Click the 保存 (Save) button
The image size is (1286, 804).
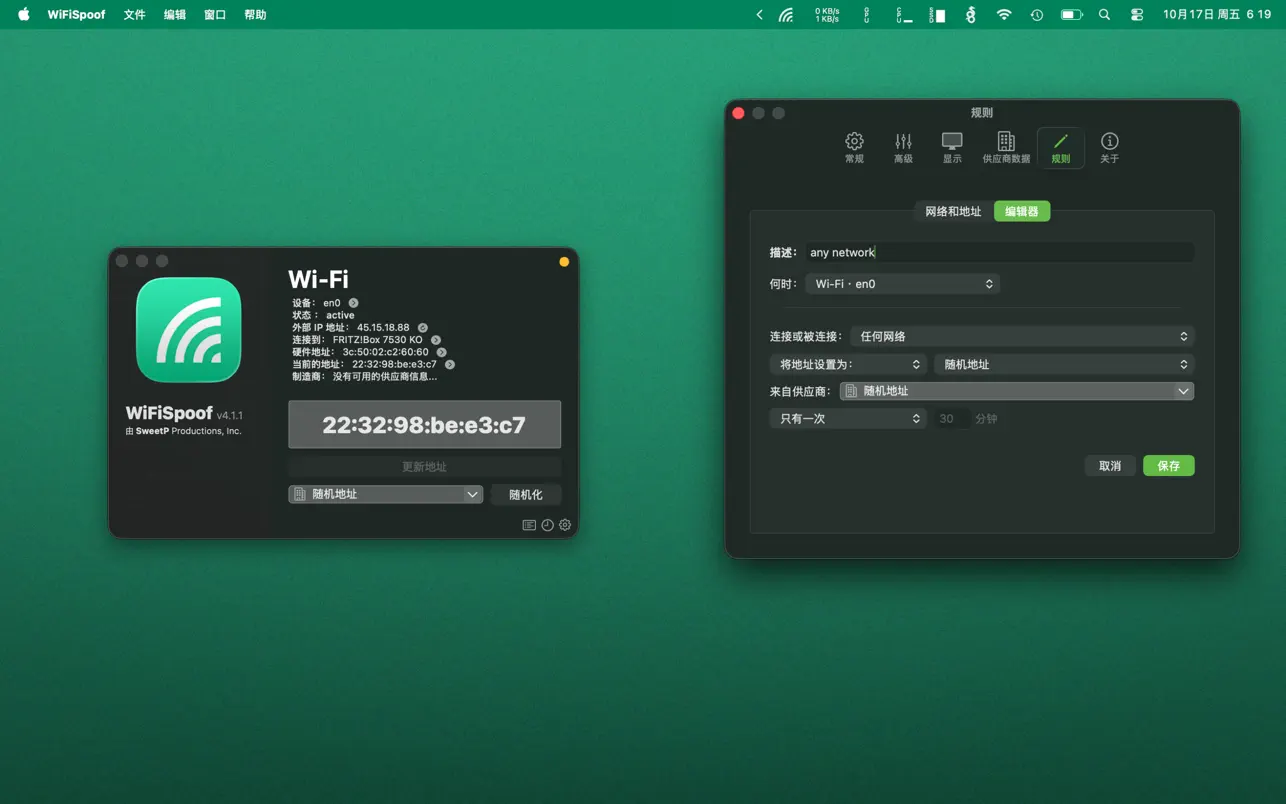(1168, 466)
